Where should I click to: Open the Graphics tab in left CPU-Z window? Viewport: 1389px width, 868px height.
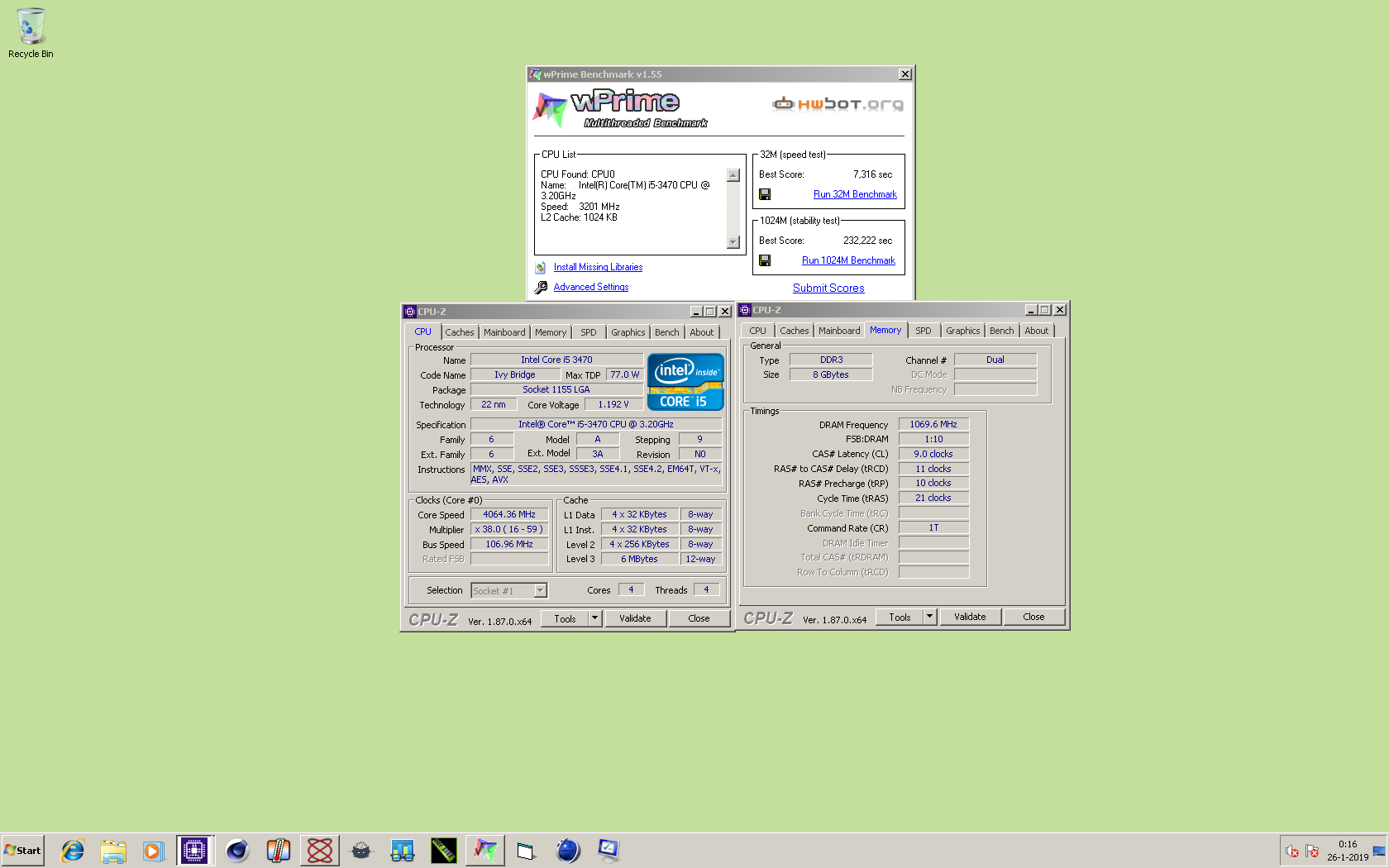click(628, 332)
